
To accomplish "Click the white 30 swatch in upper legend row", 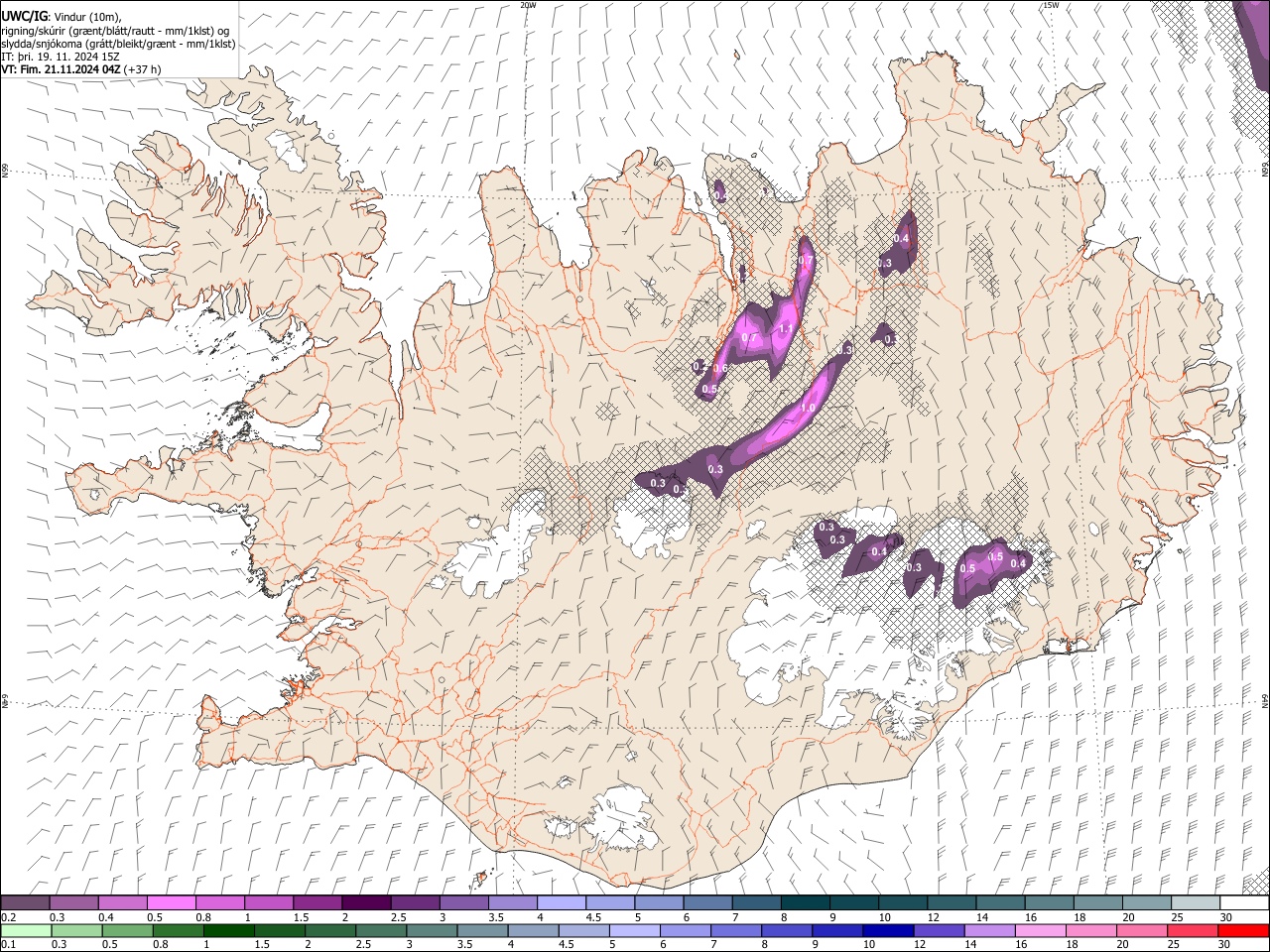I will [1244, 902].
